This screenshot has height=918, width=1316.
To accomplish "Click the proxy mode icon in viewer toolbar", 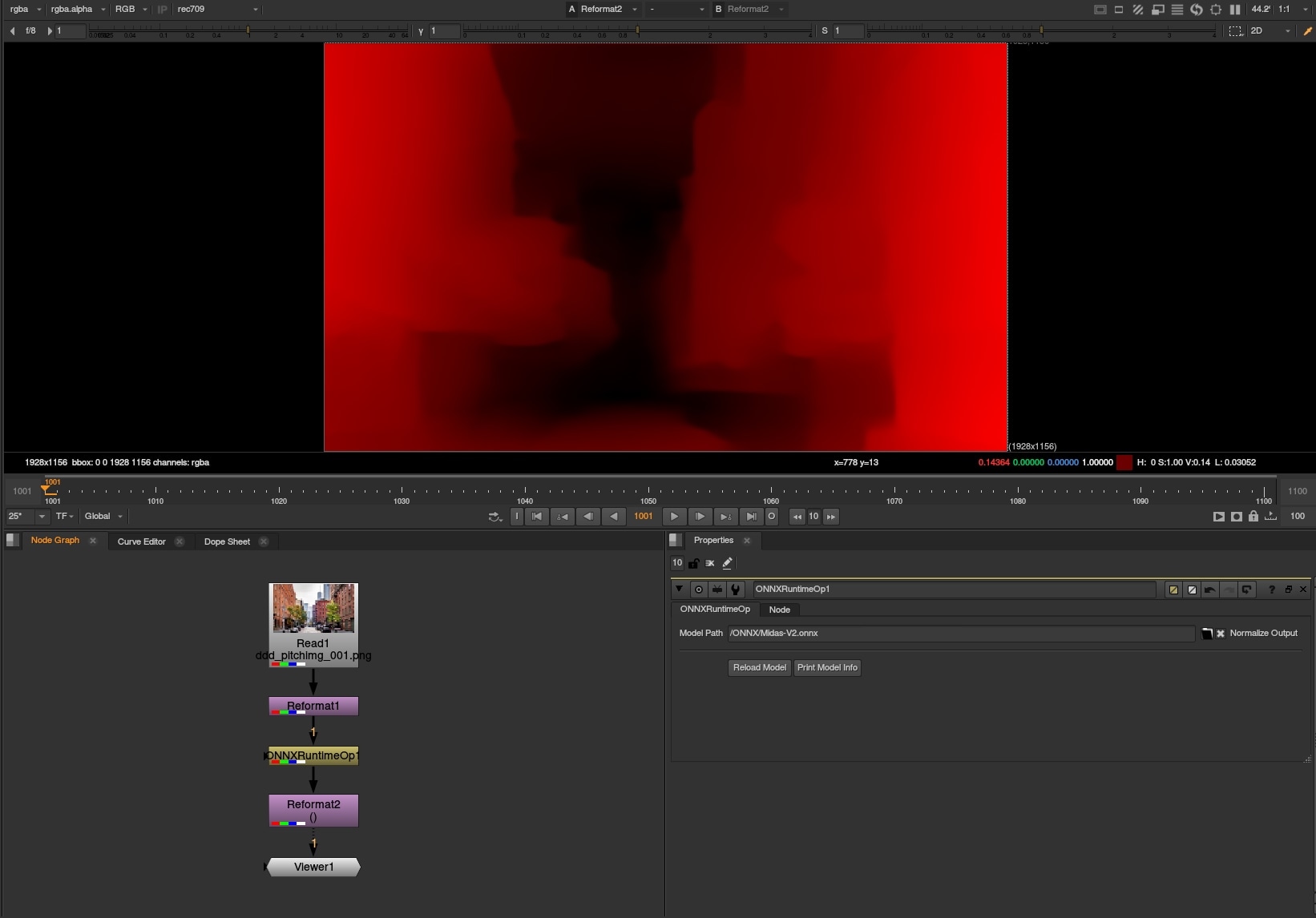I will (x=1157, y=10).
